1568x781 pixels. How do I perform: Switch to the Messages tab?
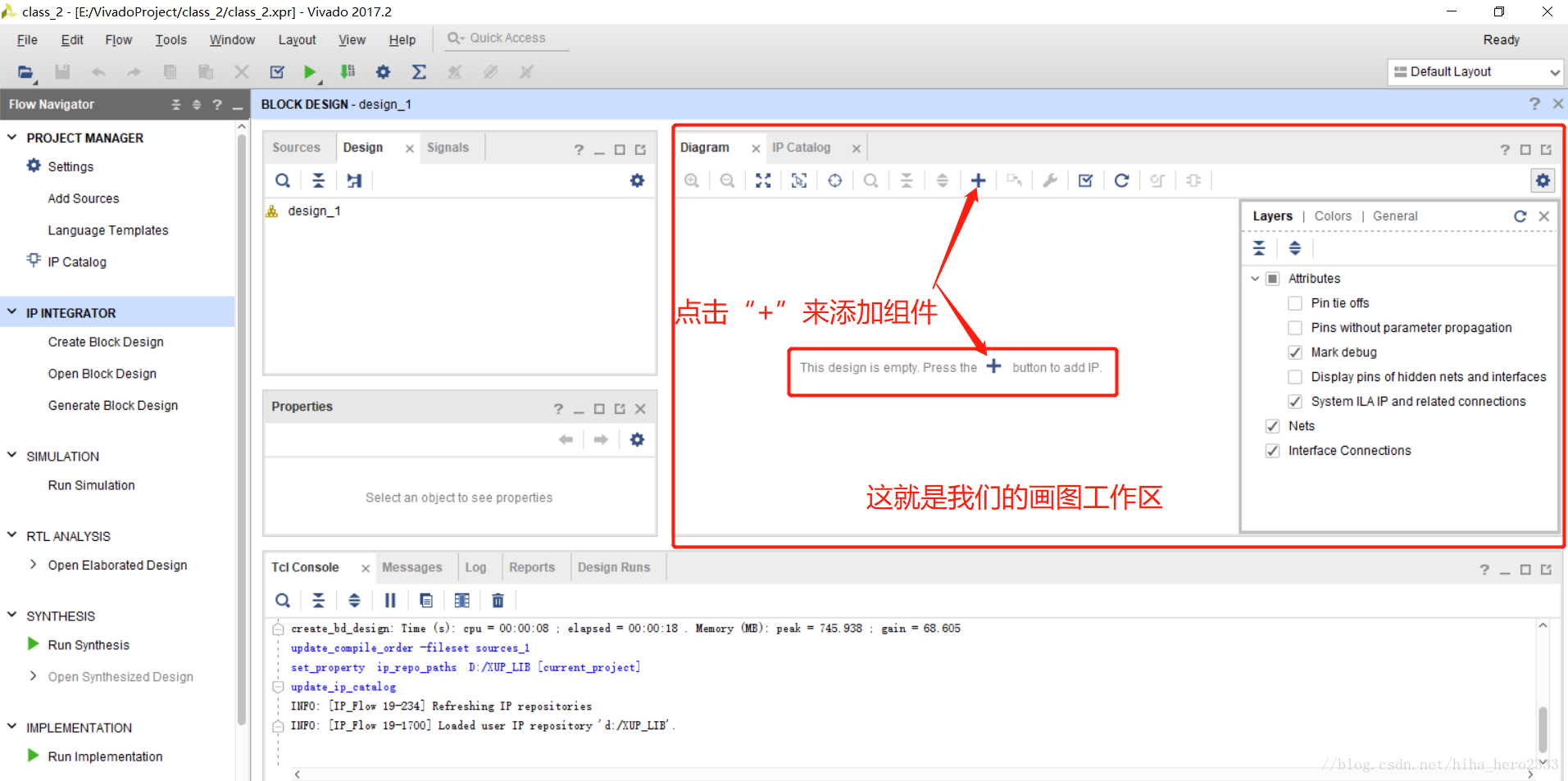411,567
